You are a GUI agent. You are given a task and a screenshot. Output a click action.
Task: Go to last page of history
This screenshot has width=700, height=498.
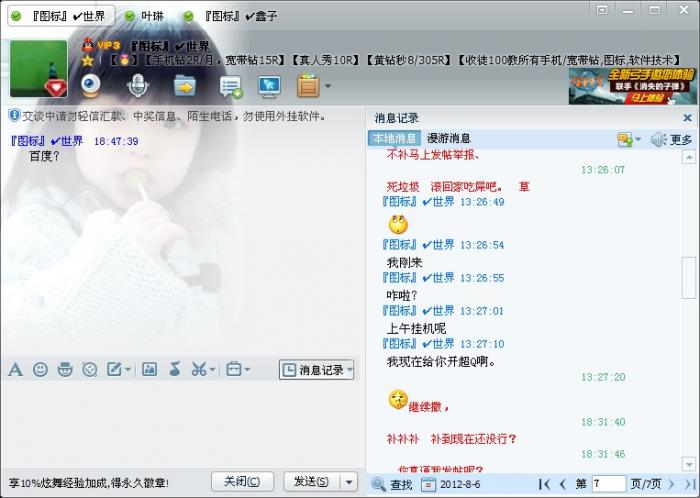point(689,484)
